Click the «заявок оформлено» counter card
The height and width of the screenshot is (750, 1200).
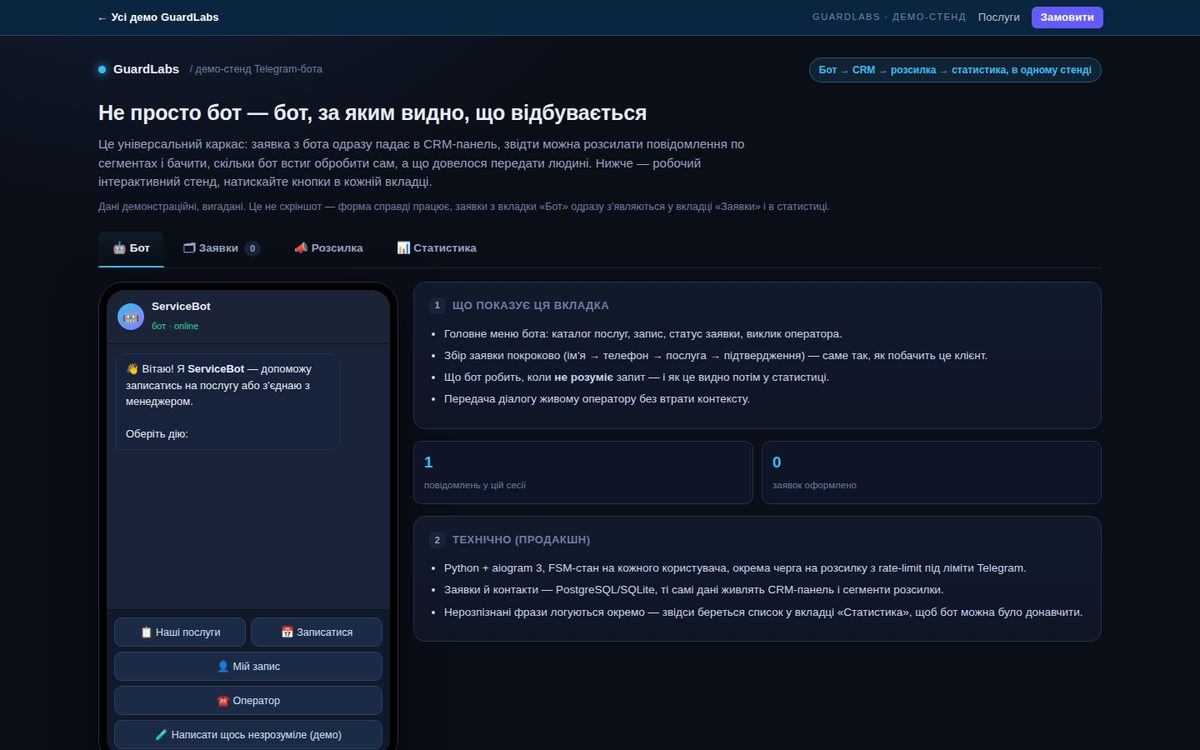click(931, 472)
